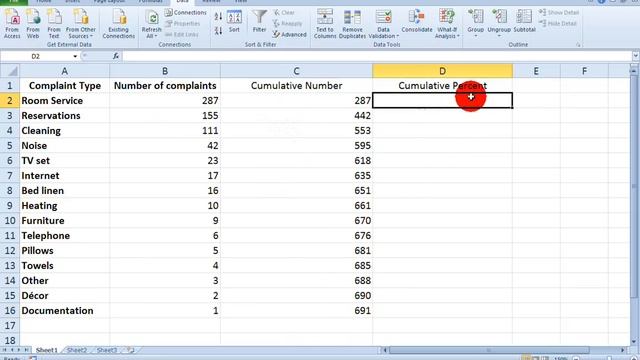Click the Reservations cell
Viewport: 640px width, 360px height.
(x=64, y=116)
